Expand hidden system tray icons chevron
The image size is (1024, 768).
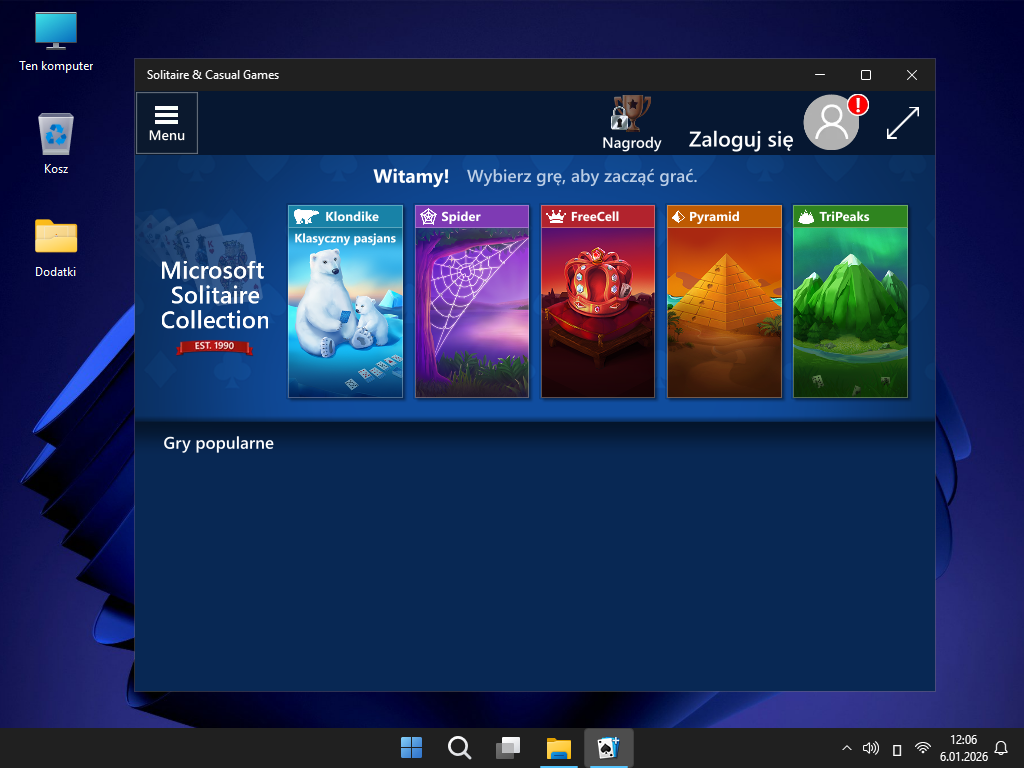[847, 748]
